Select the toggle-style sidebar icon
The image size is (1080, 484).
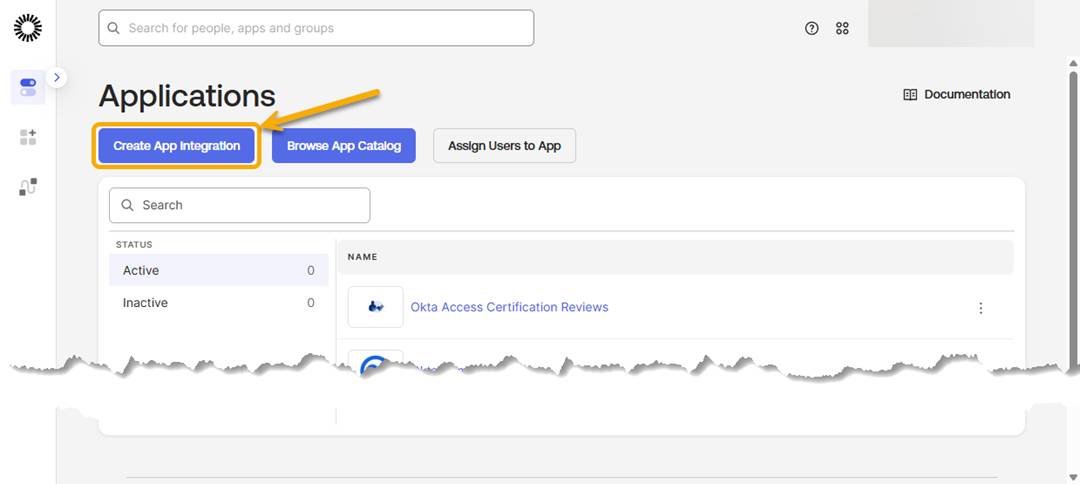[28, 87]
